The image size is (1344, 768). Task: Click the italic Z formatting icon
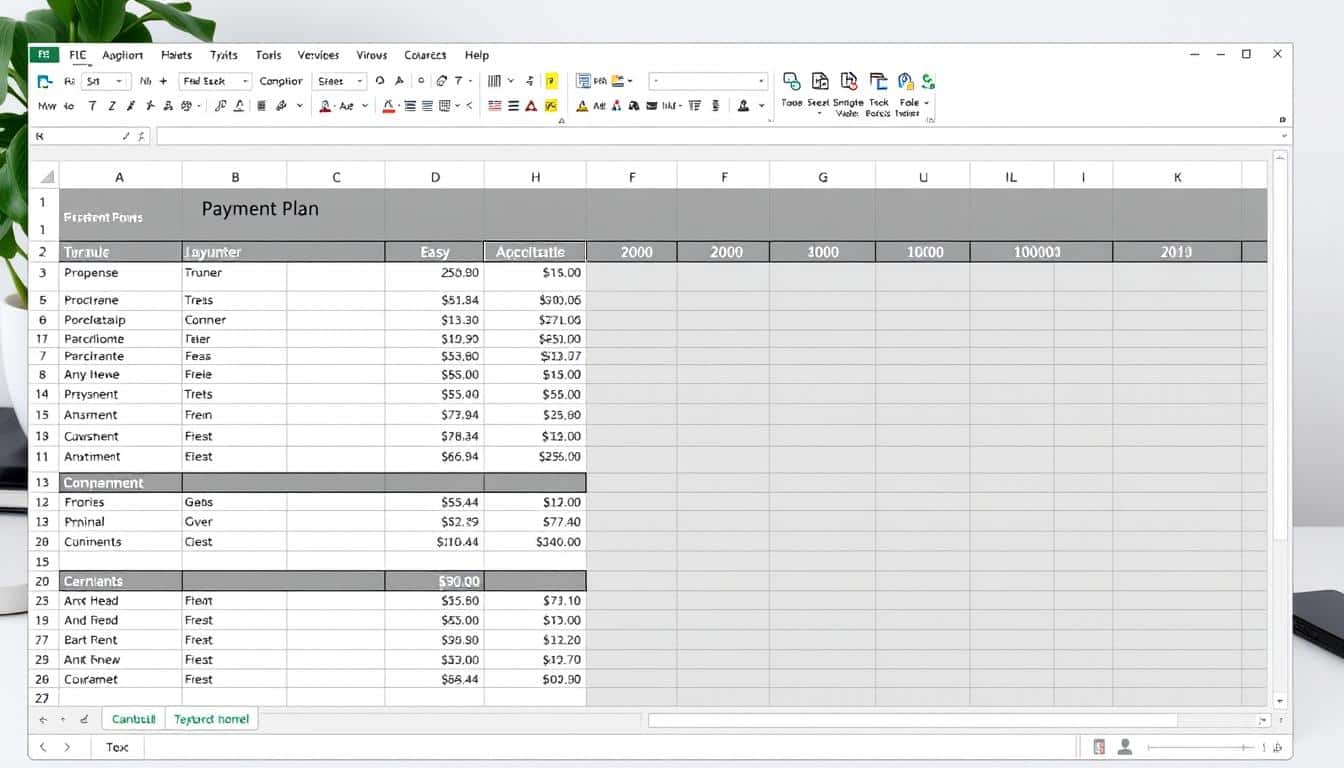(112, 105)
